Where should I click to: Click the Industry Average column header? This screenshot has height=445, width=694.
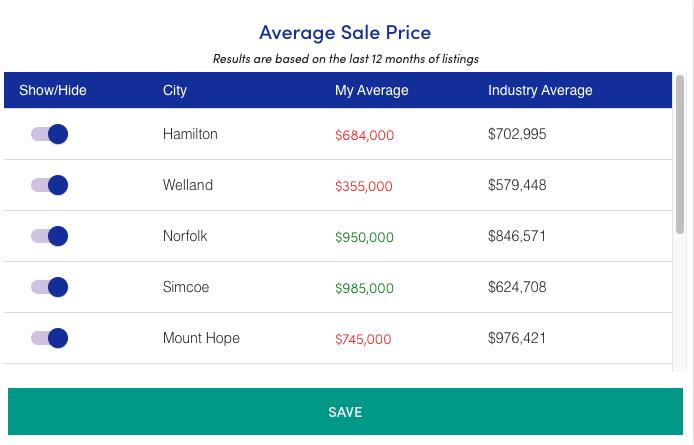[540, 90]
